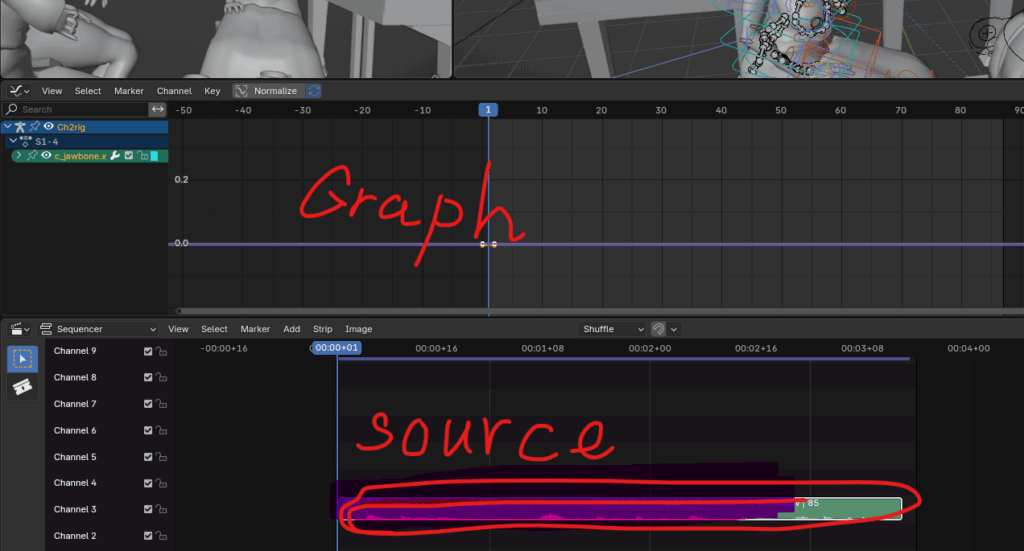The image size is (1024, 551).
Task: Toggle the c_jawbone.x channel checkbox
Action: 129,156
